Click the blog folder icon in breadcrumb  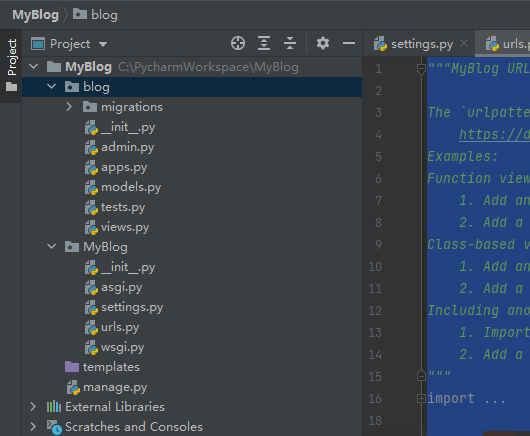[80, 14]
